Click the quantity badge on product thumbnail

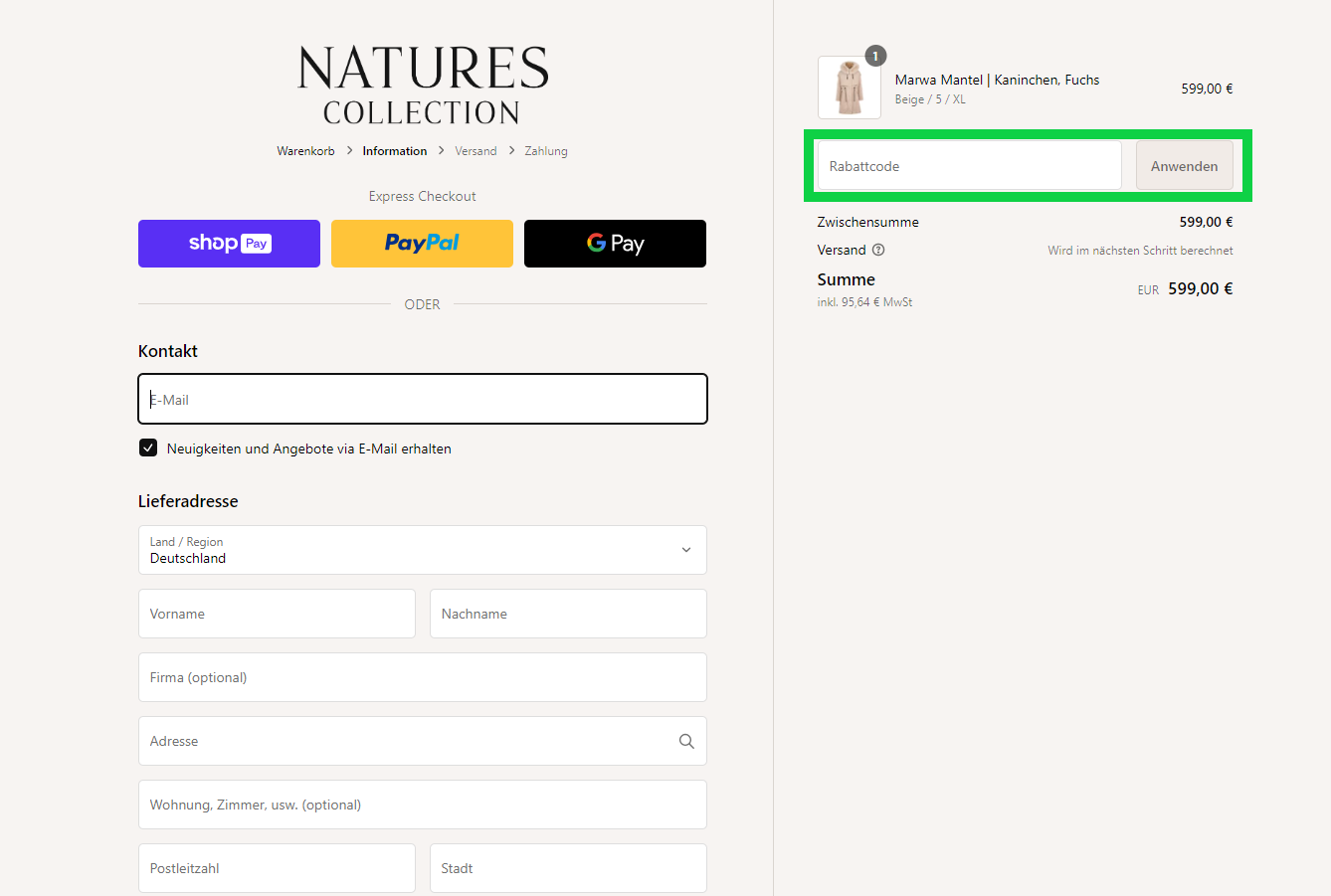tap(875, 56)
